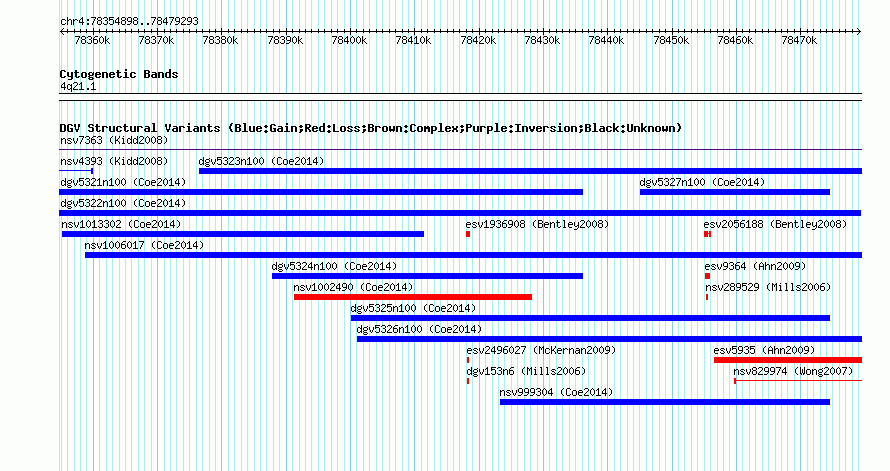
Task: Select the red marker under esv2056188
Action: (x=707, y=234)
